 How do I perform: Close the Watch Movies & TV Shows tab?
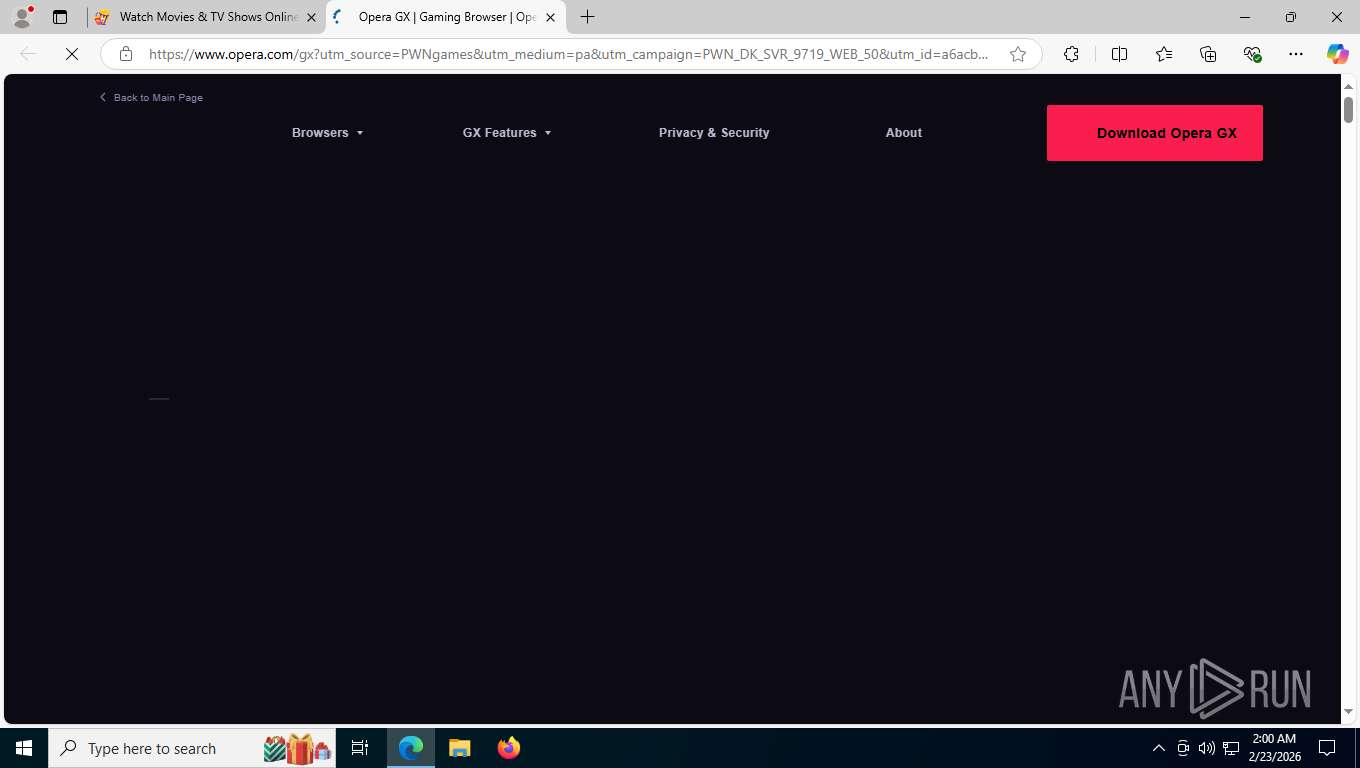point(311,17)
